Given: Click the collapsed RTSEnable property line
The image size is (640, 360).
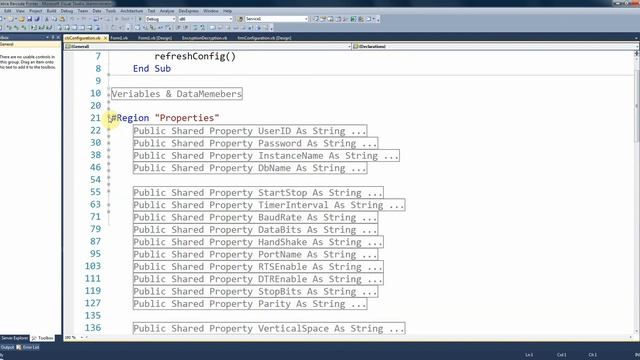Looking at the screenshot, I should [x=258, y=267].
